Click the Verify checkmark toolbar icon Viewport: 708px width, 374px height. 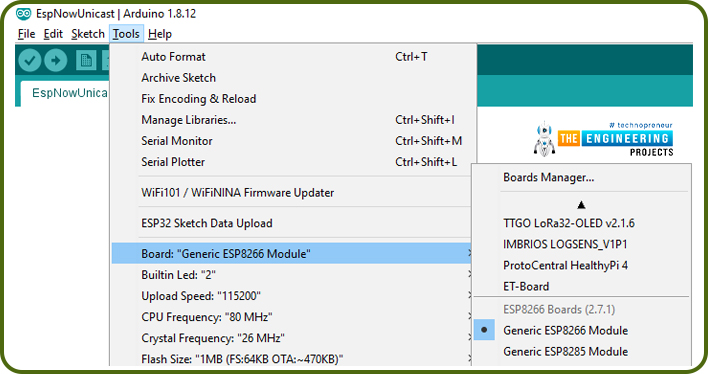tap(30, 60)
